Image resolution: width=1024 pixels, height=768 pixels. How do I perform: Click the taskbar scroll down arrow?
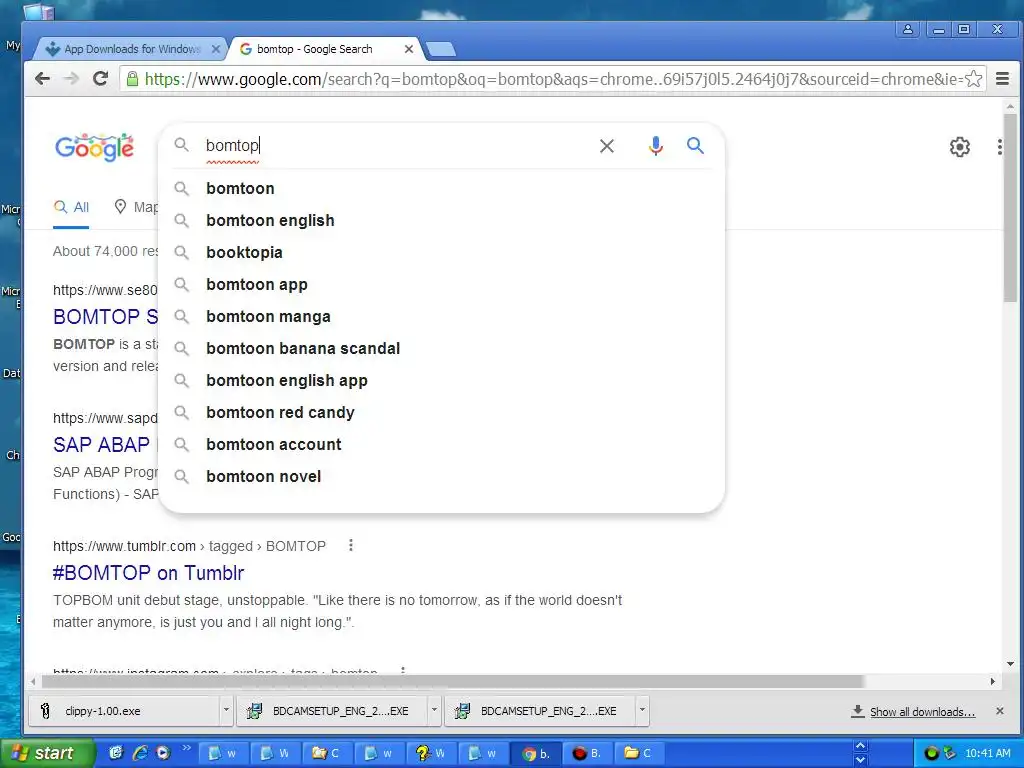click(x=861, y=760)
